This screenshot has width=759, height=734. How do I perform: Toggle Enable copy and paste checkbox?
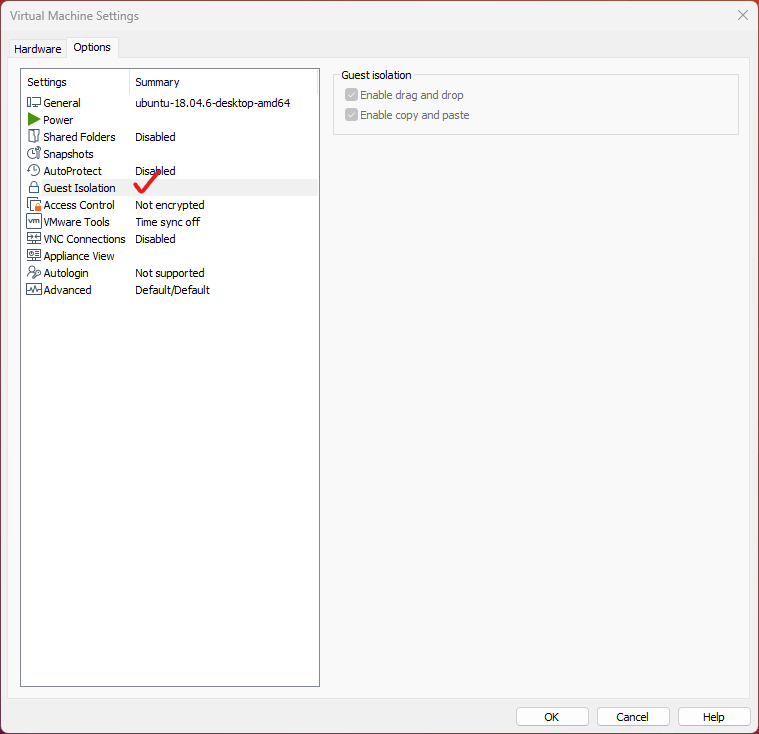pos(351,115)
